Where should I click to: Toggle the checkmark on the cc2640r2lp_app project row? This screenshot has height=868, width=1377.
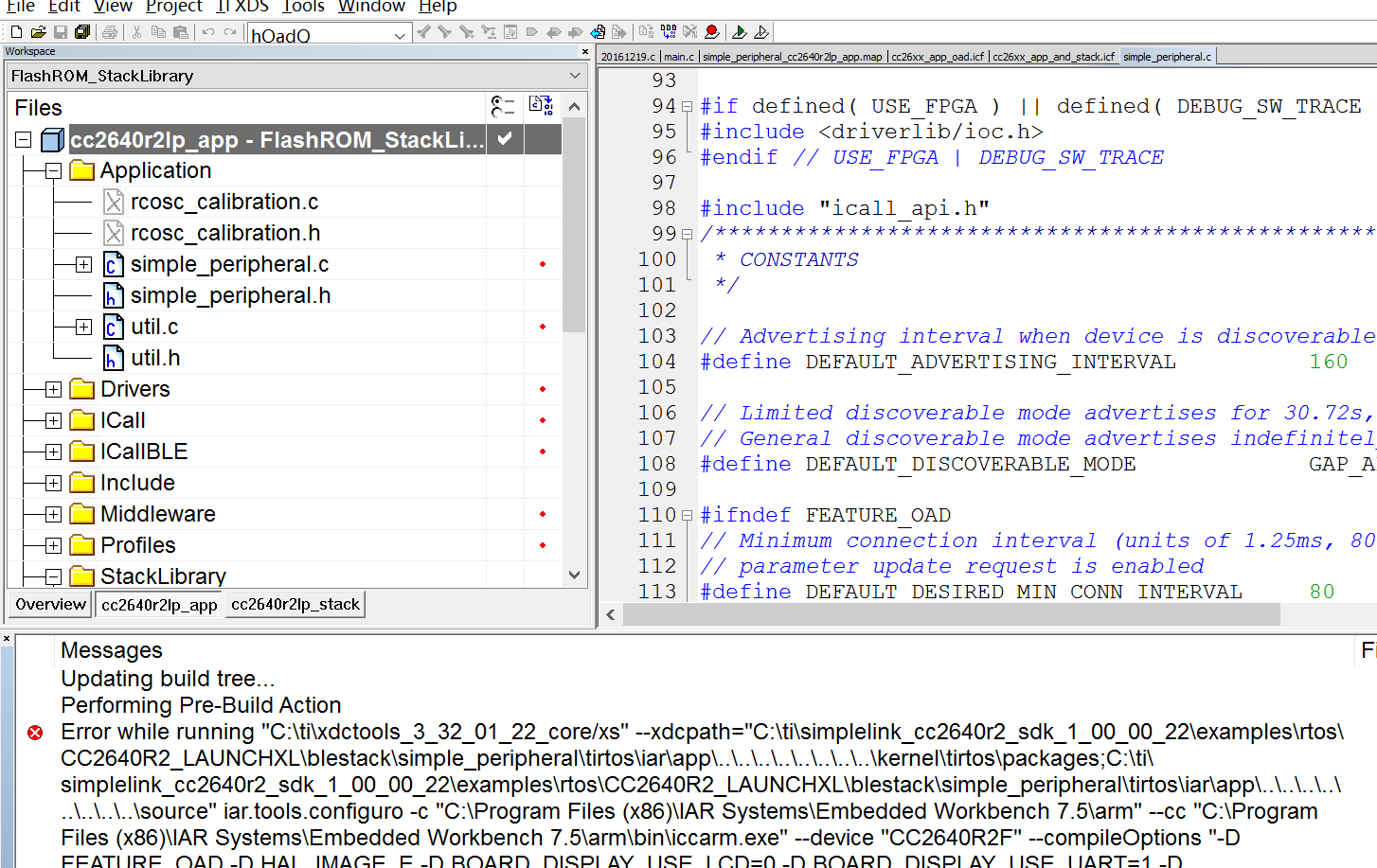pyautogui.click(x=505, y=139)
